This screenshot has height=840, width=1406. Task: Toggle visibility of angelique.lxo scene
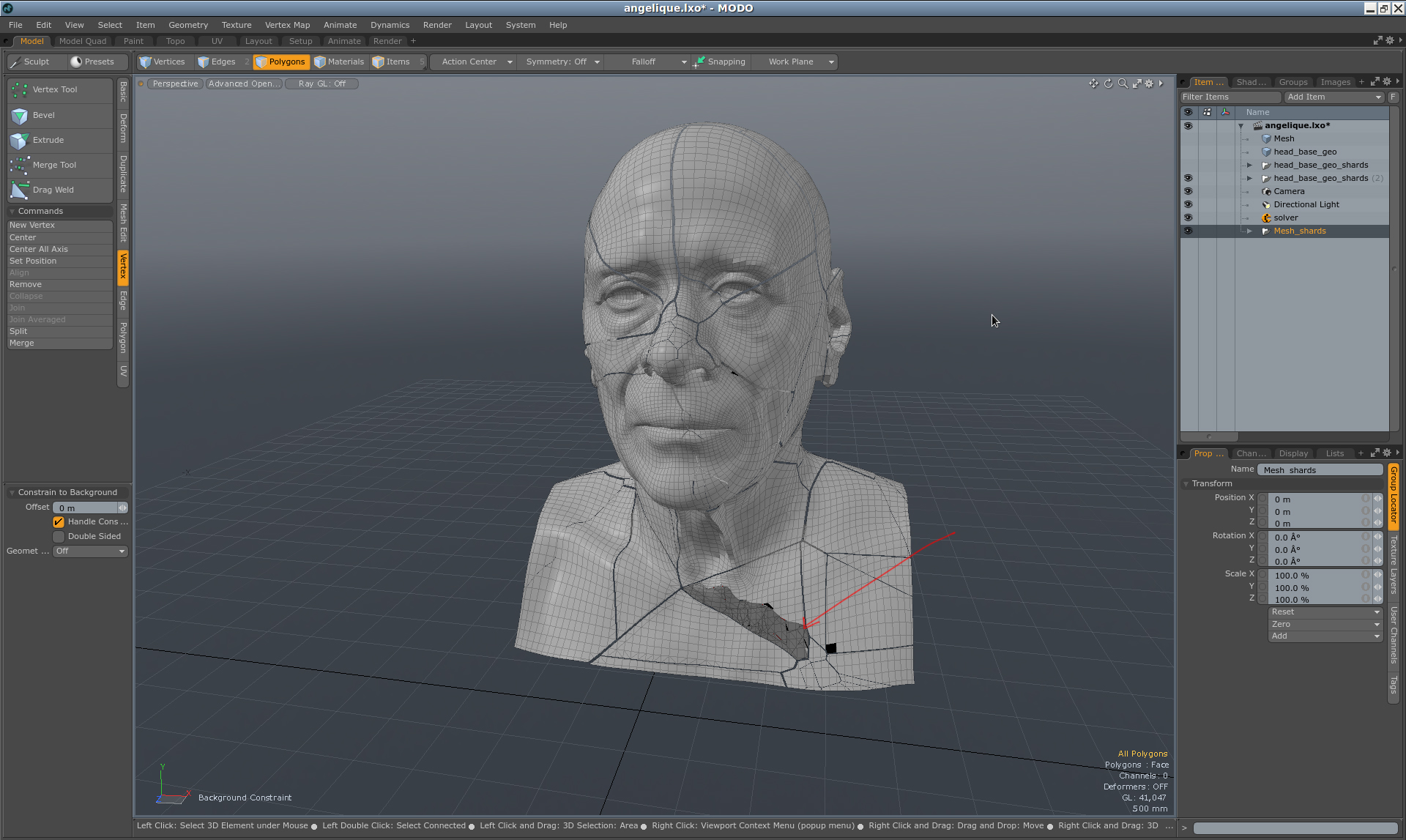click(x=1188, y=126)
